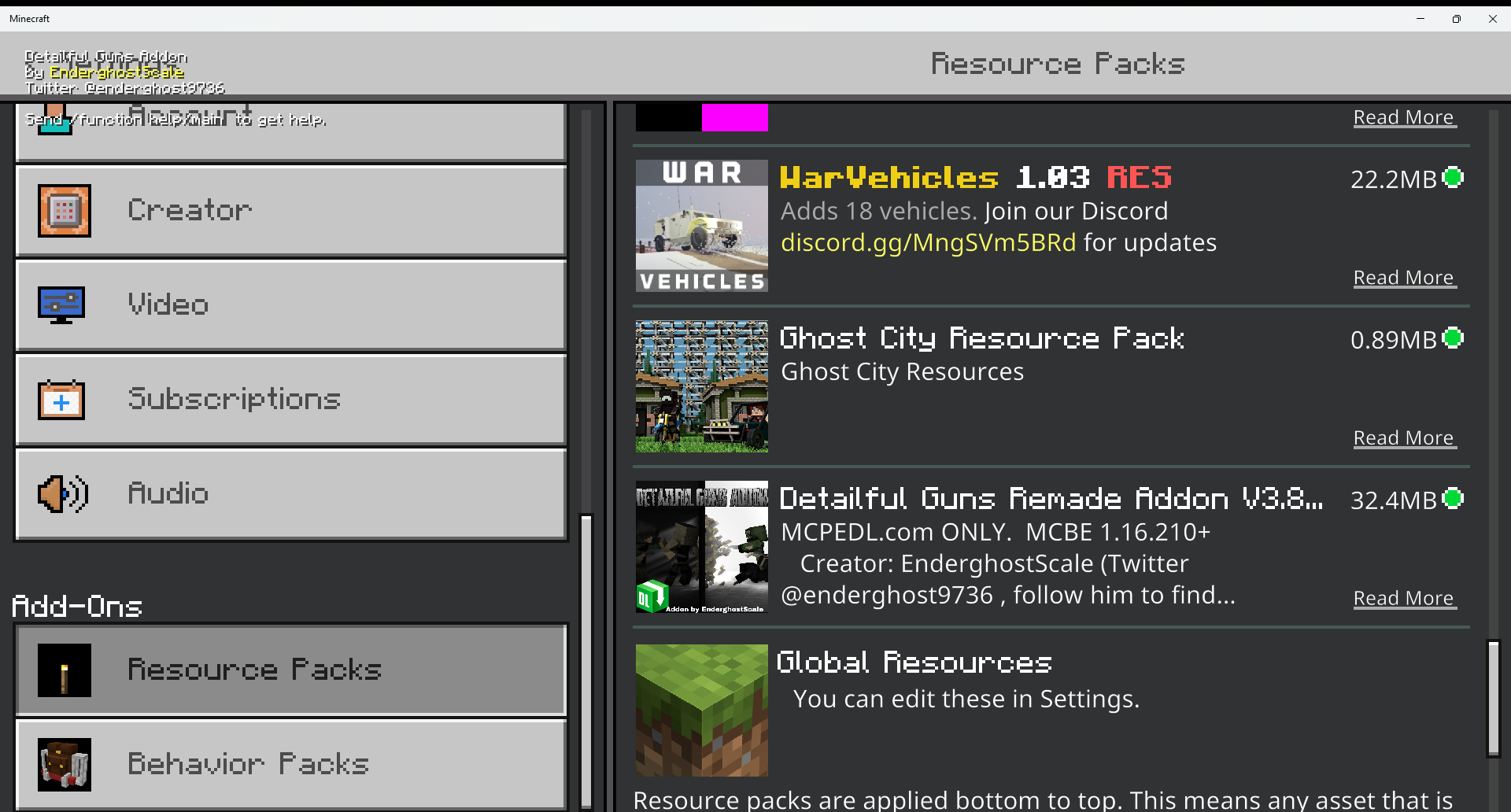Click the WarVehicles 1.03 RES title

[976, 178]
